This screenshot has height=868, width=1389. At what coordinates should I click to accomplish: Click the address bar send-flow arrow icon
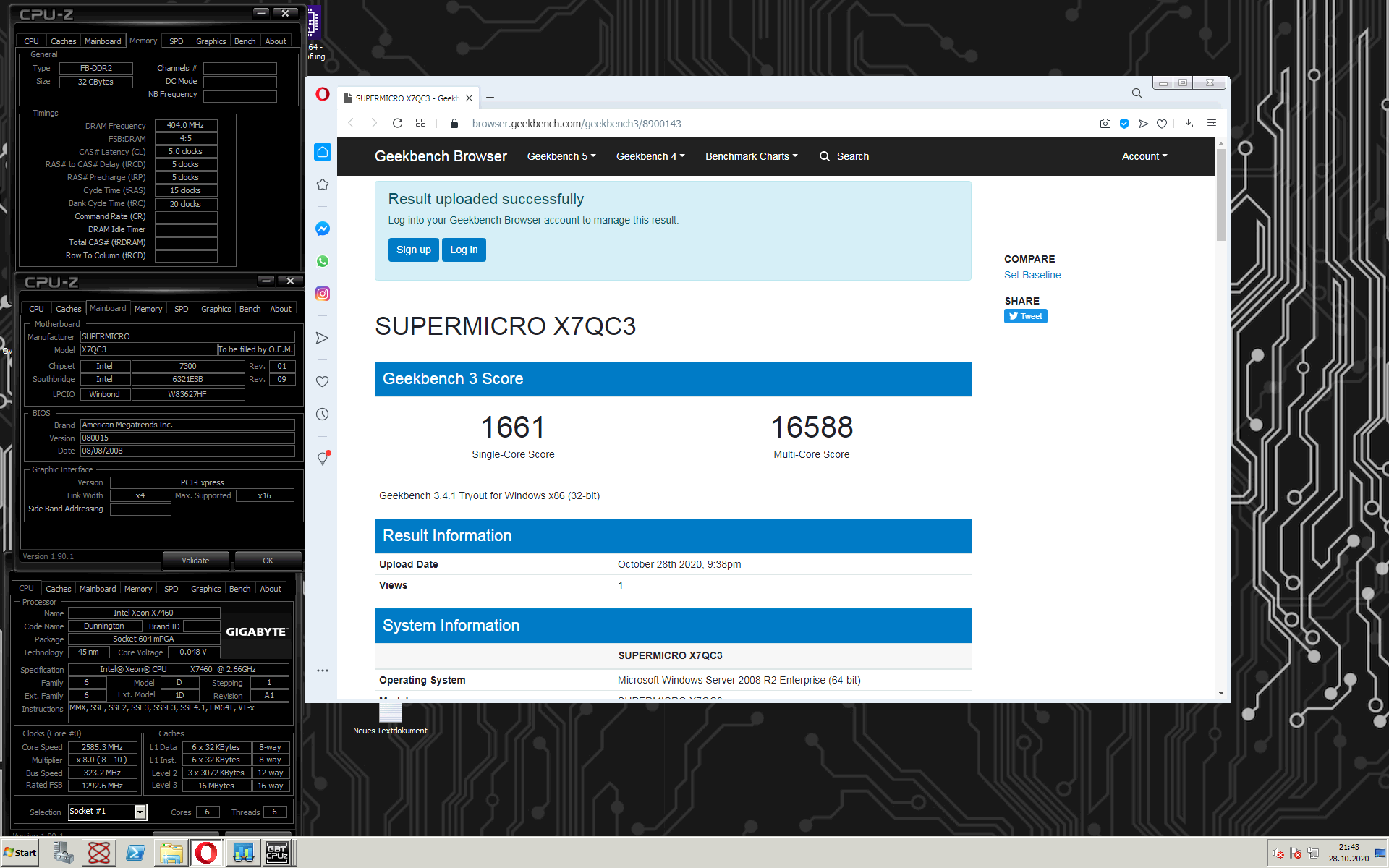click(1143, 124)
